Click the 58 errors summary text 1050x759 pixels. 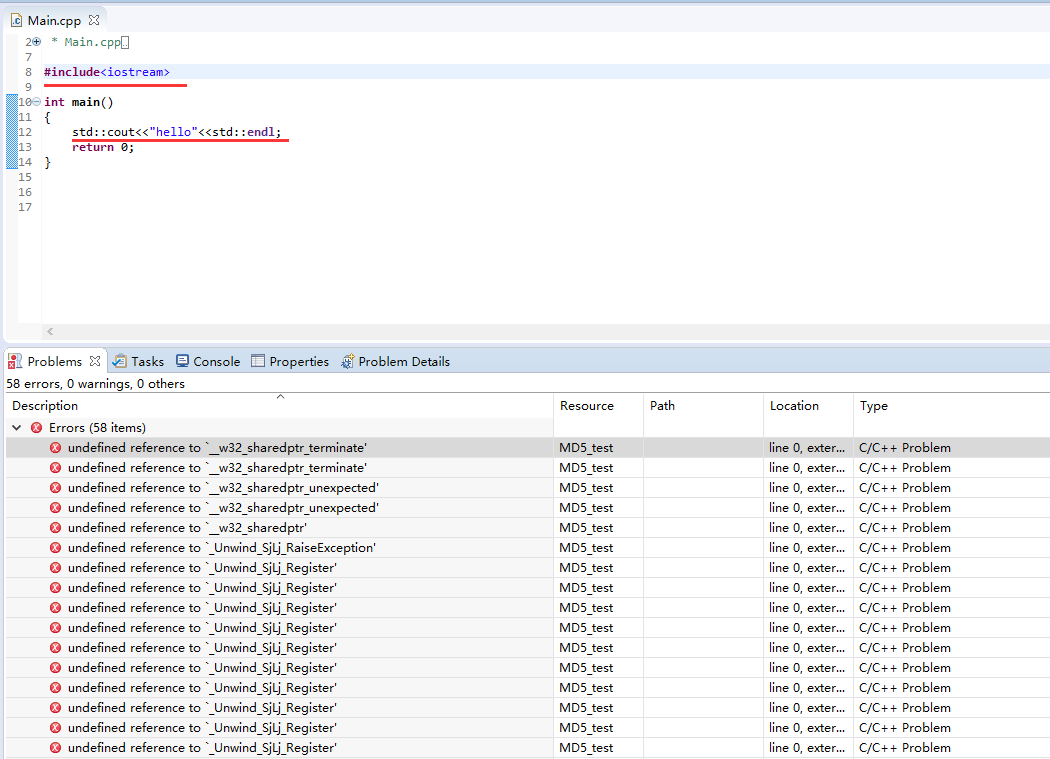95,384
